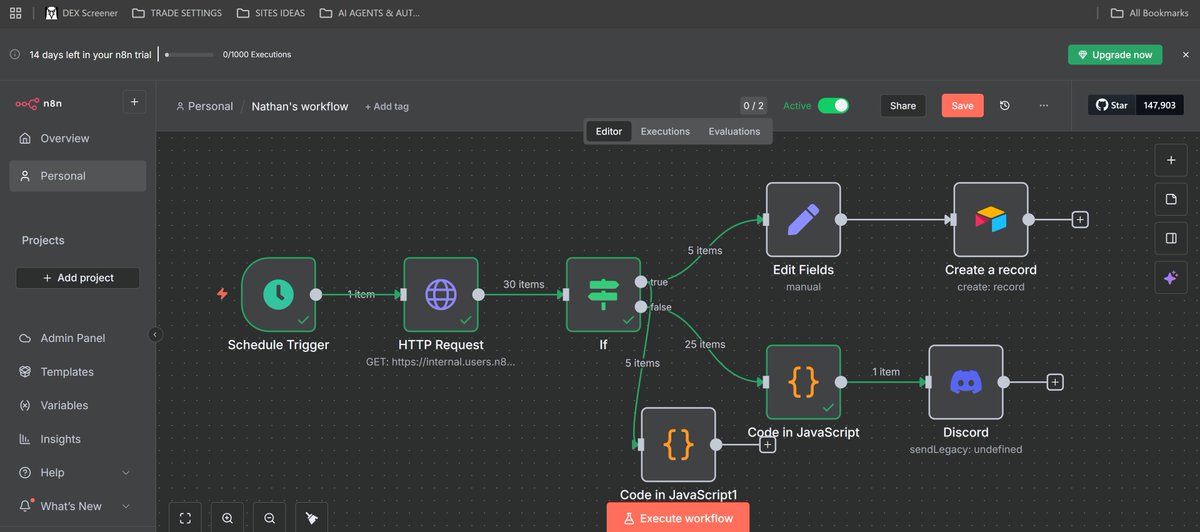Add node after Create a record

tap(1080, 219)
